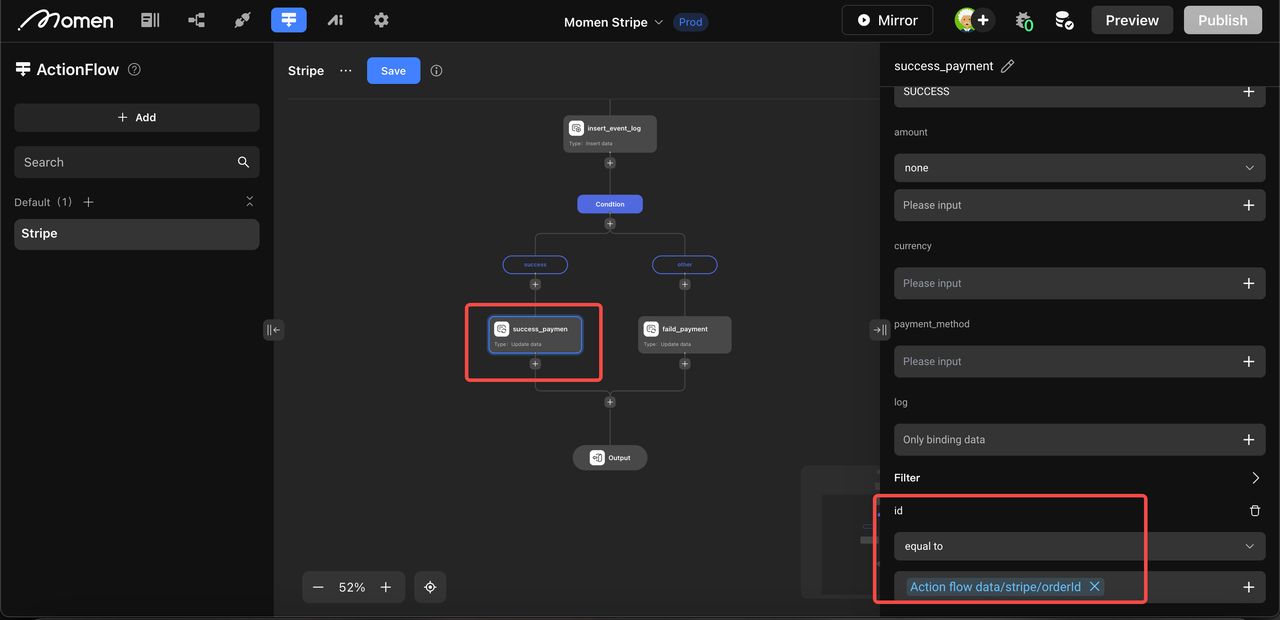Zoom out with the minus button

pyautogui.click(x=318, y=587)
